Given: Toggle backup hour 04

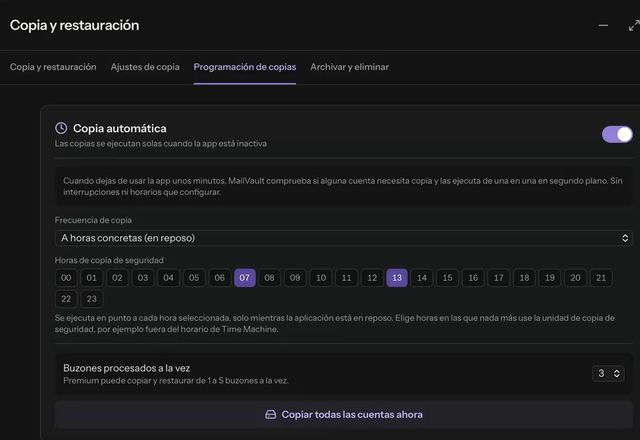Looking at the screenshot, I should coord(168,278).
